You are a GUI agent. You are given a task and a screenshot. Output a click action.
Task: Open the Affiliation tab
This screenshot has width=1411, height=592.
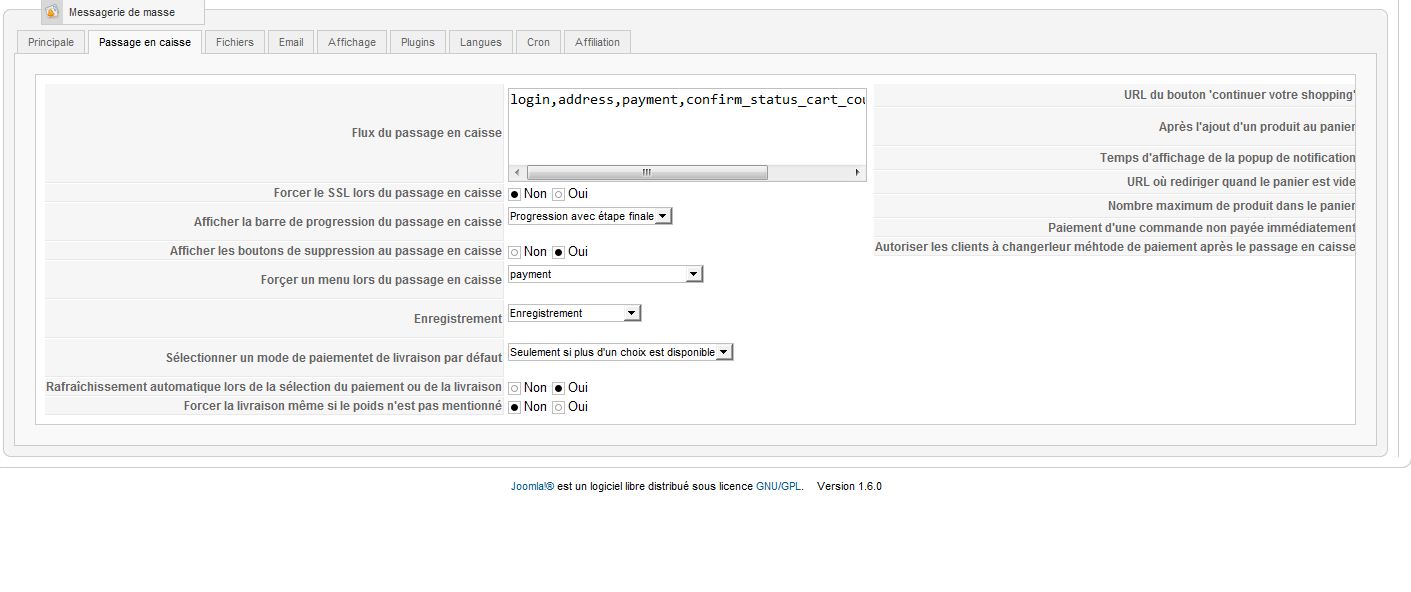click(x=597, y=42)
